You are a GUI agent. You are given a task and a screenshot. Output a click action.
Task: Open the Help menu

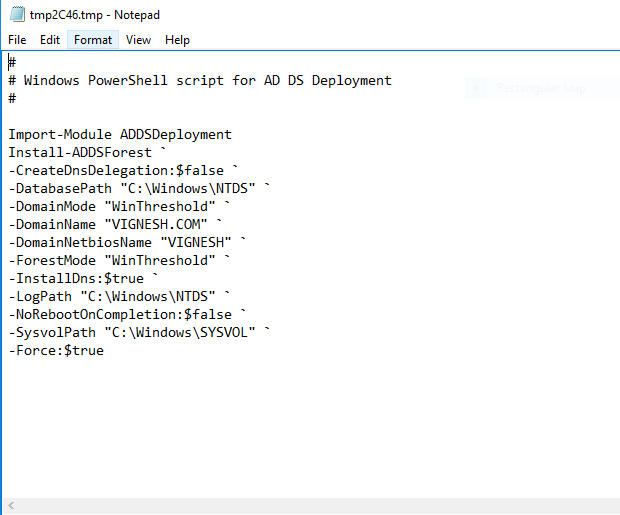click(177, 40)
